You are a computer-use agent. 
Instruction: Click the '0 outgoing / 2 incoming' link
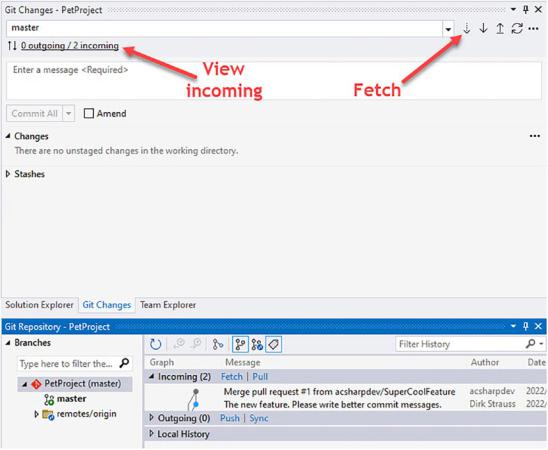click(x=70, y=46)
